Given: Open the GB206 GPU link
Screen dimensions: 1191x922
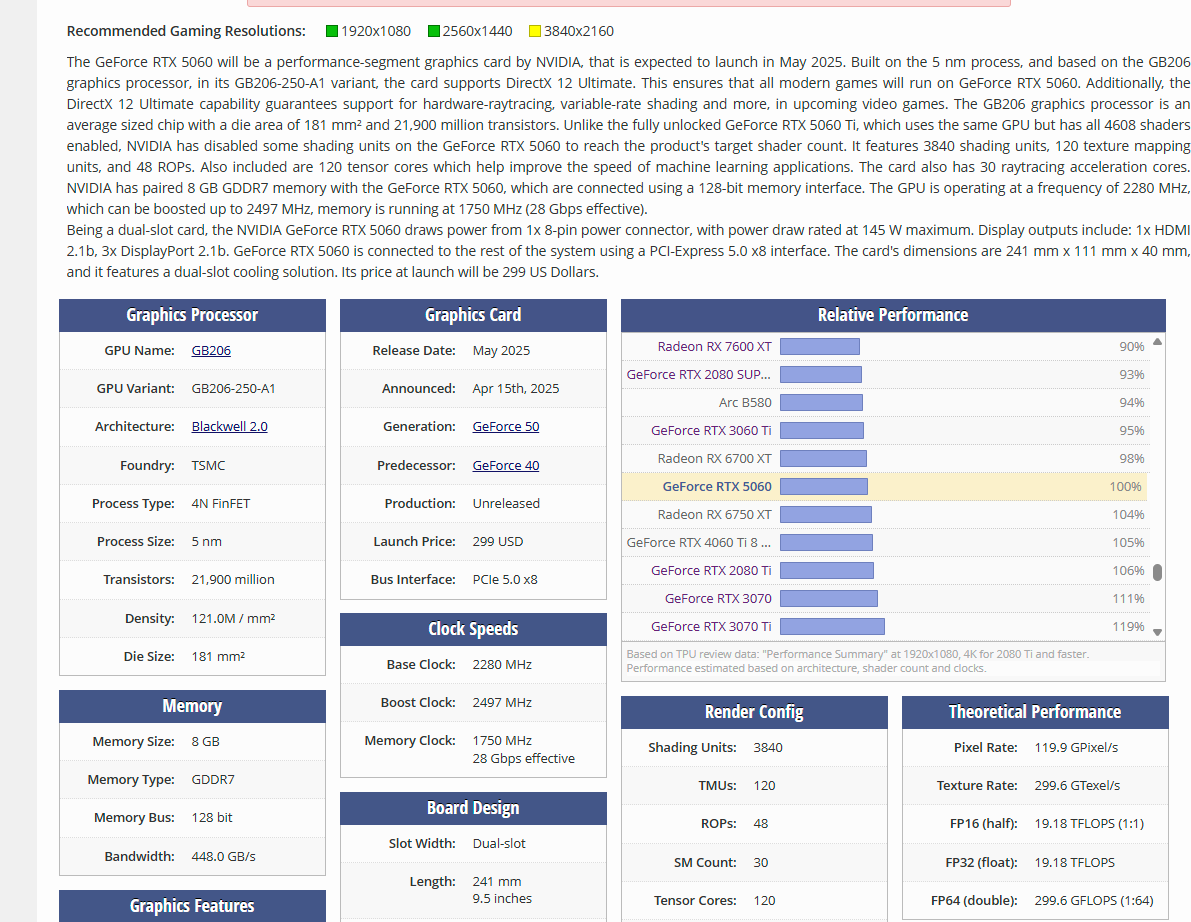Looking at the screenshot, I should [211, 350].
